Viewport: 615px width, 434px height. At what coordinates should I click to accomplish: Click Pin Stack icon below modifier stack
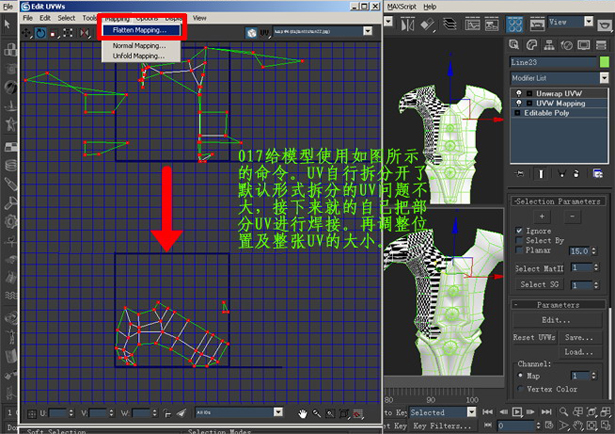click(x=520, y=174)
